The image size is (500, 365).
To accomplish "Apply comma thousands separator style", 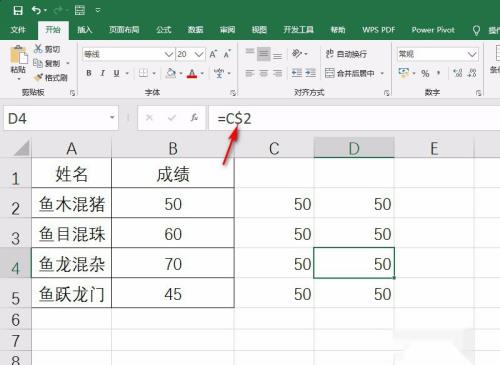I will click(x=439, y=73).
